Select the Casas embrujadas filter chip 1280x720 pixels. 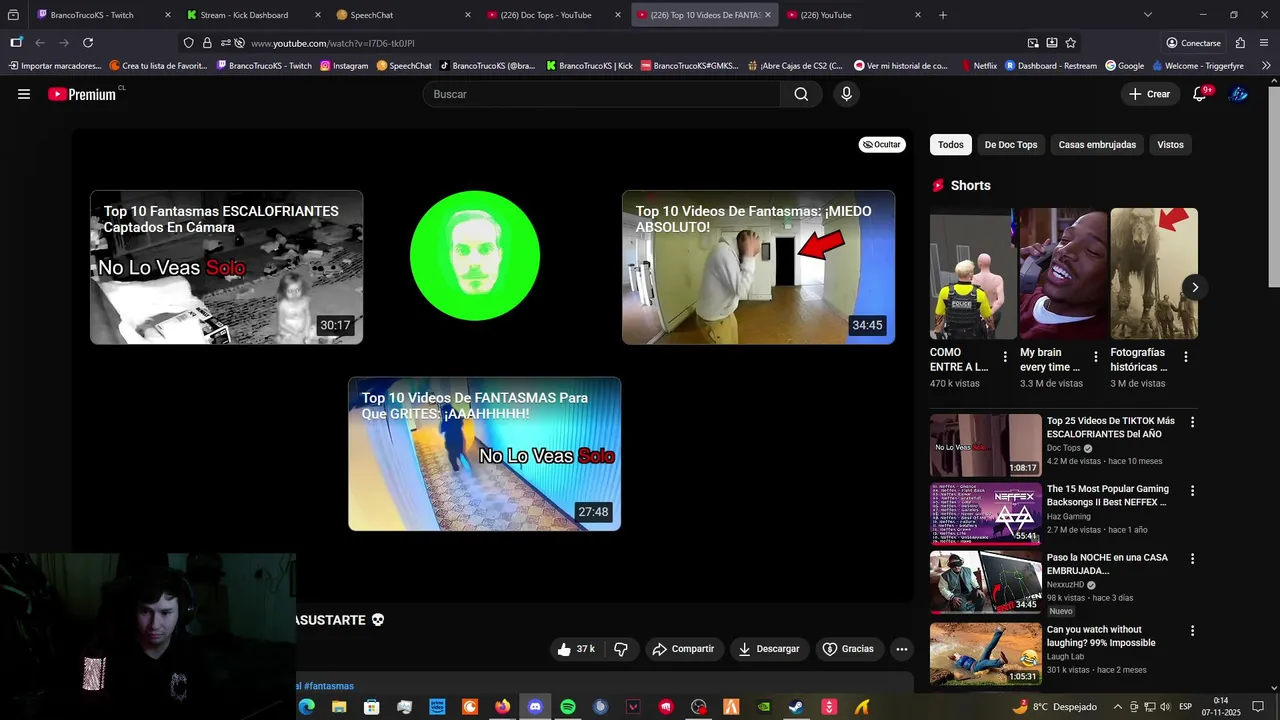pyautogui.click(x=1097, y=145)
